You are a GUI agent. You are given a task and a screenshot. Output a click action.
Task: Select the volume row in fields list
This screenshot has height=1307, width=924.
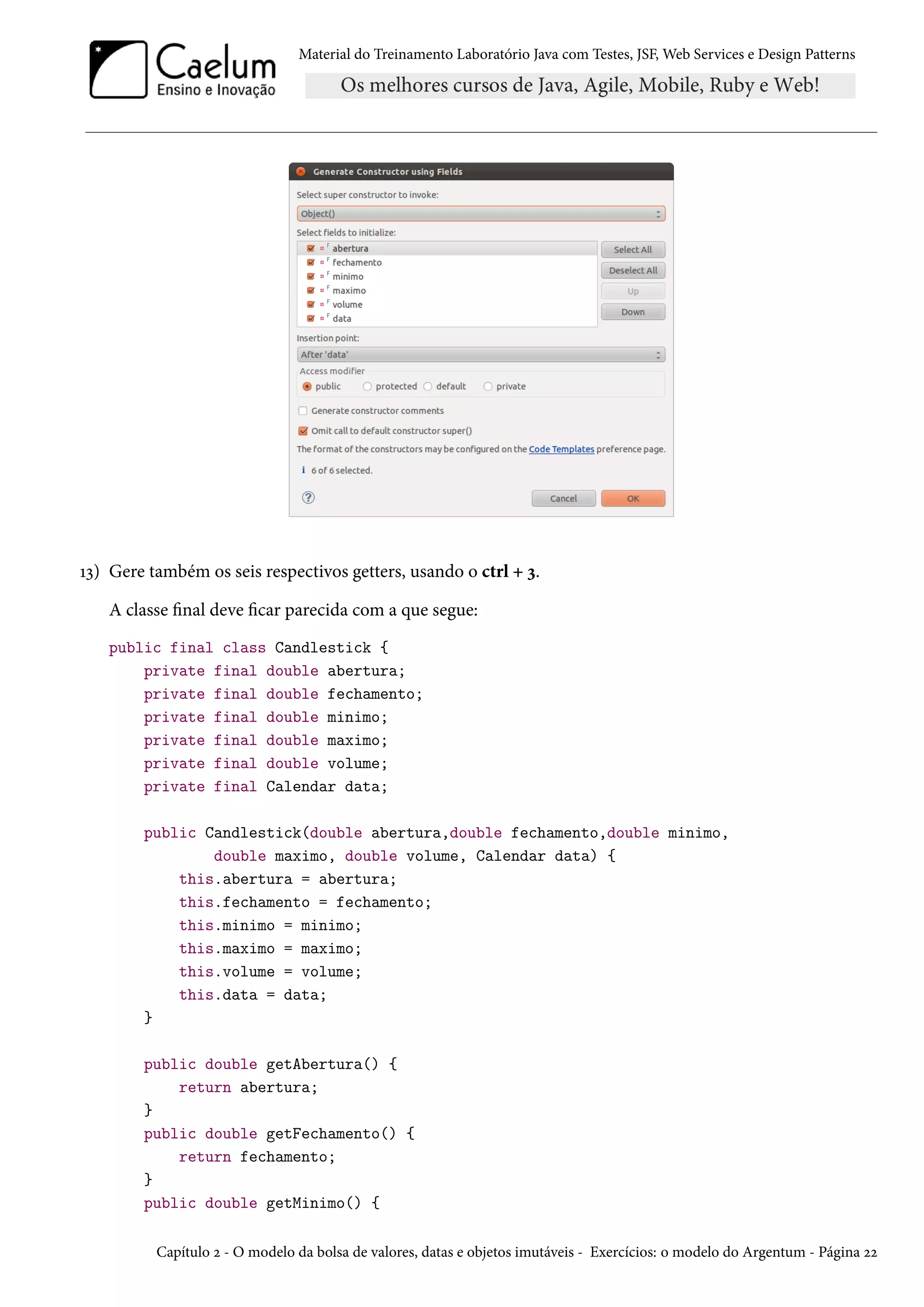coord(447,305)
